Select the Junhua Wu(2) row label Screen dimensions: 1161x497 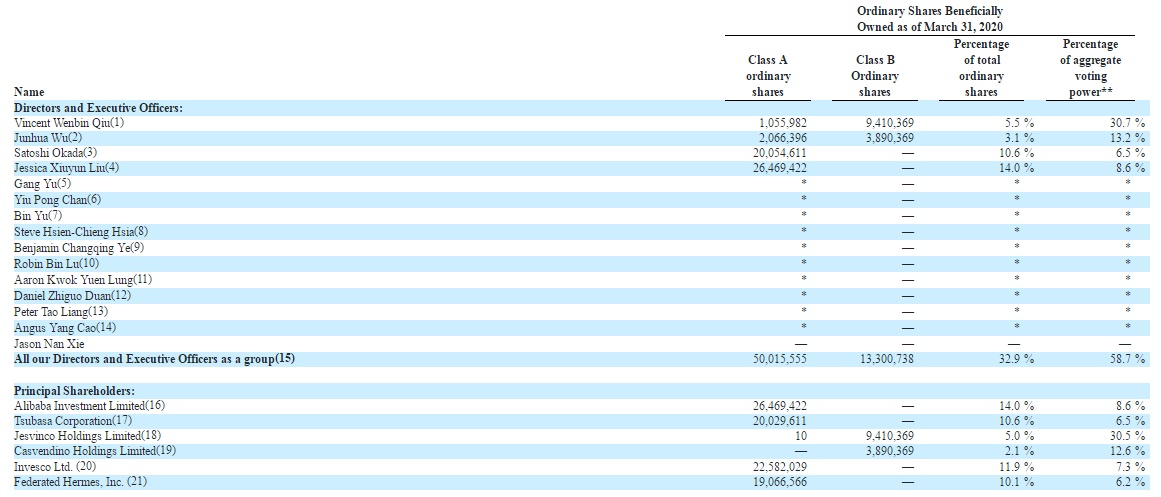tap(48, 137)
